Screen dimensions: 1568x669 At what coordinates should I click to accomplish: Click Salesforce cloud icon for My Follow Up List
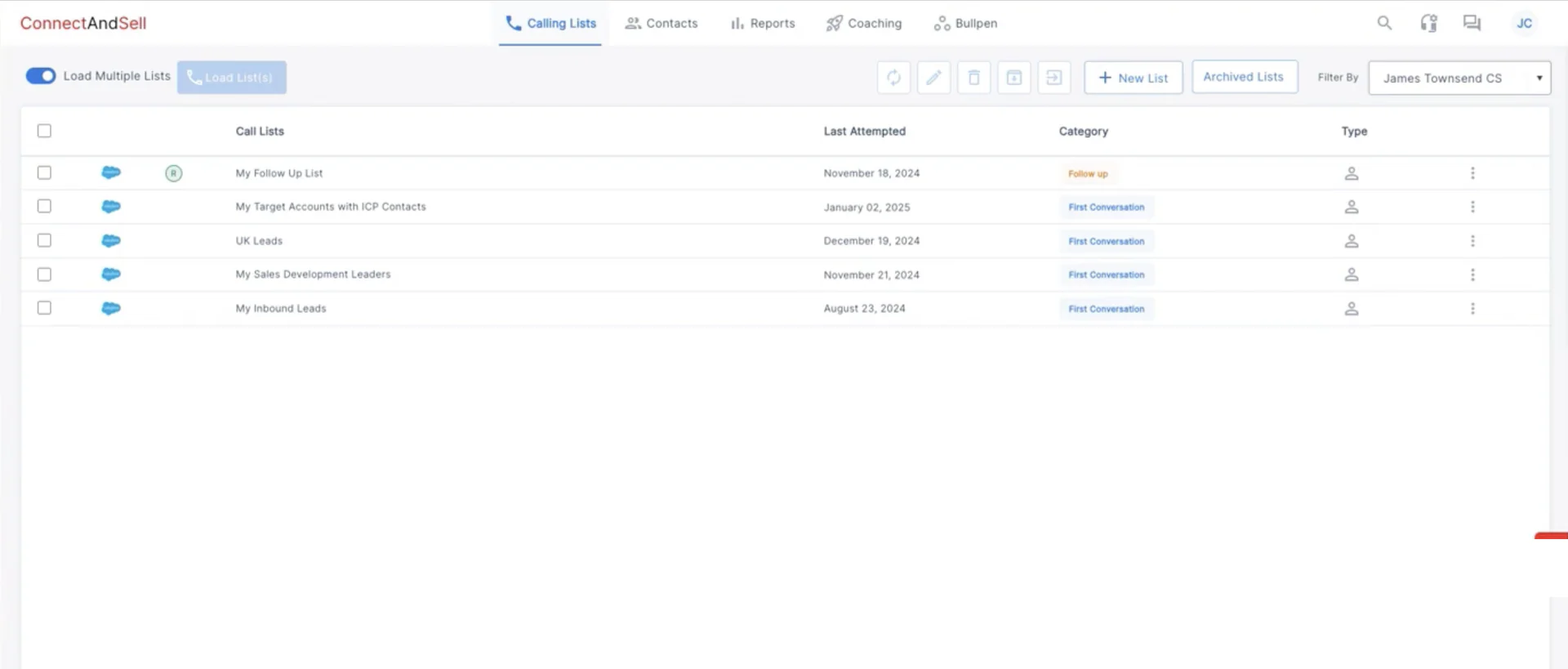point(111,172)
